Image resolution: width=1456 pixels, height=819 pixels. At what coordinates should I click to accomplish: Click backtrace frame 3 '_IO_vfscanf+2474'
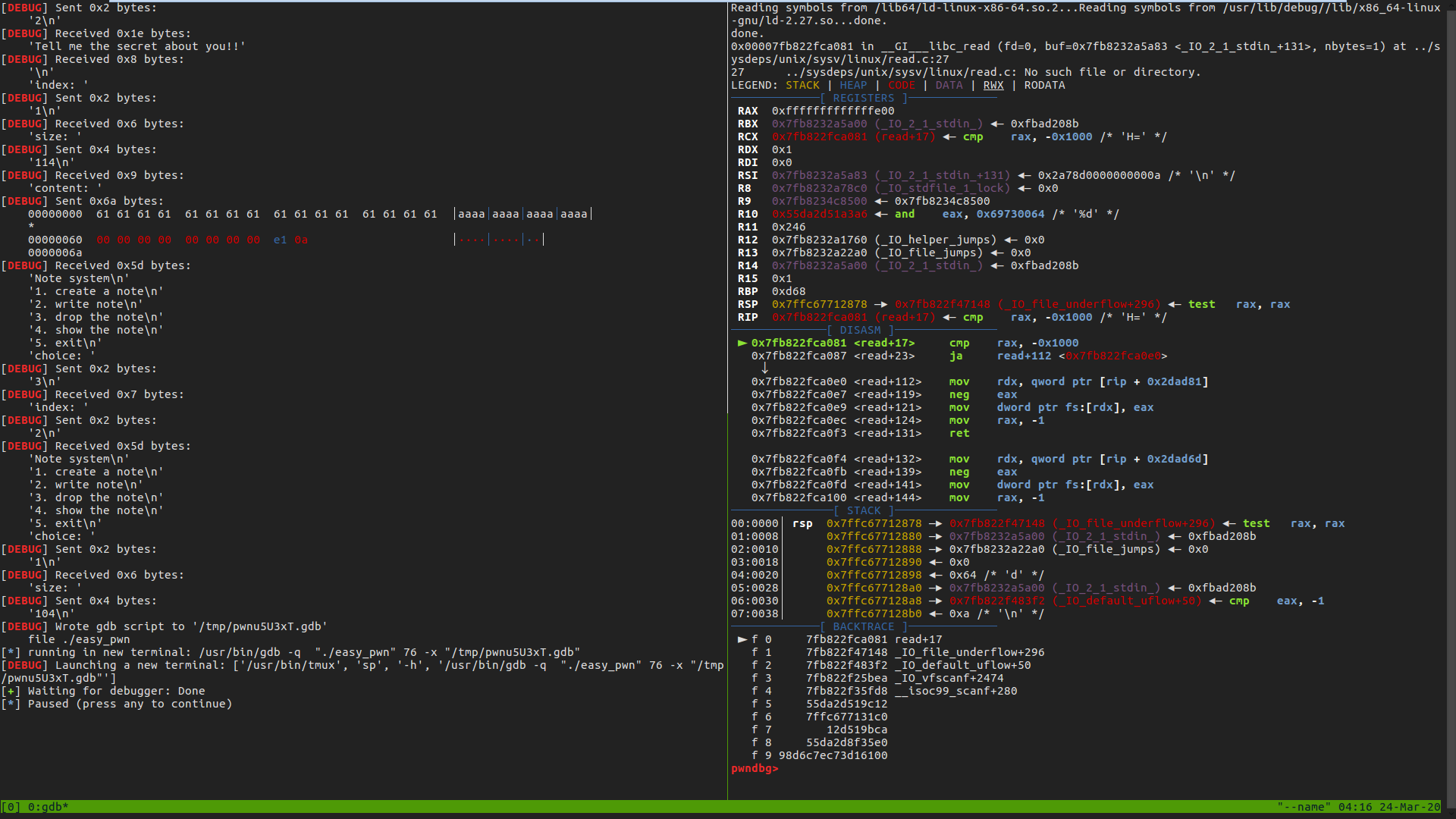[949, 678]
